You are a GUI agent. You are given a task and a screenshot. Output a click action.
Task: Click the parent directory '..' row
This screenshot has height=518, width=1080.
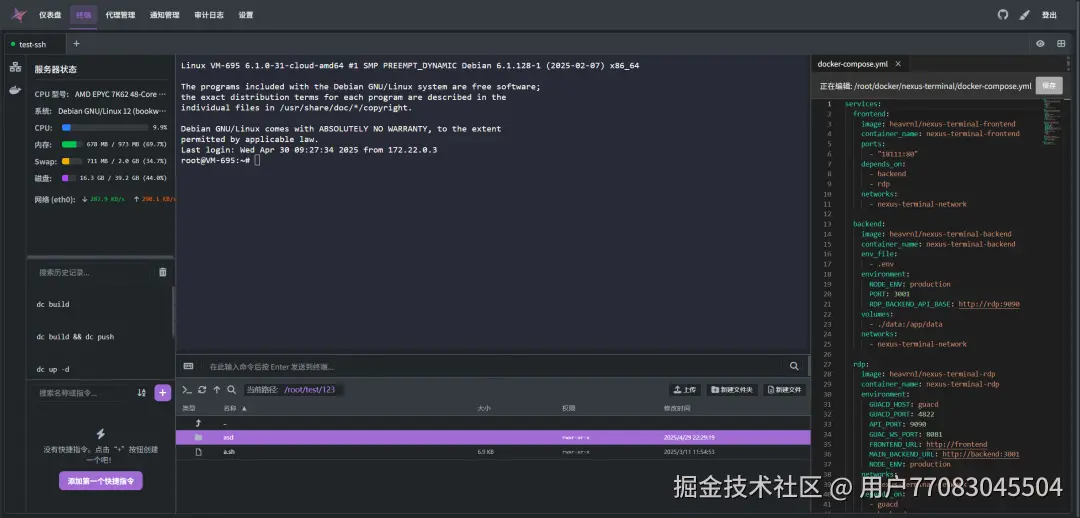point(492,423)
